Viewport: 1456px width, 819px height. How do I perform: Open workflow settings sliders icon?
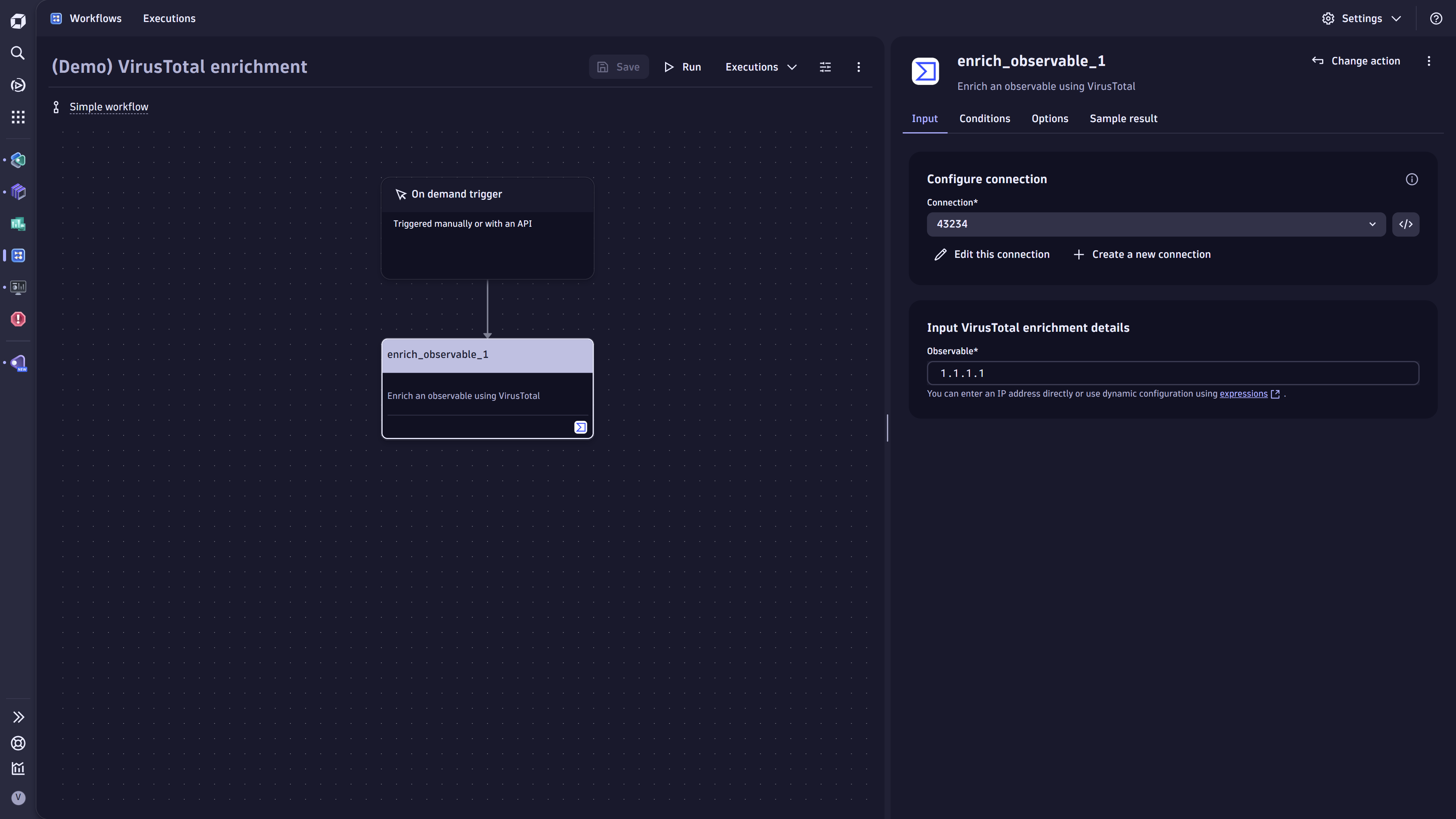click(x=825, y=67)
